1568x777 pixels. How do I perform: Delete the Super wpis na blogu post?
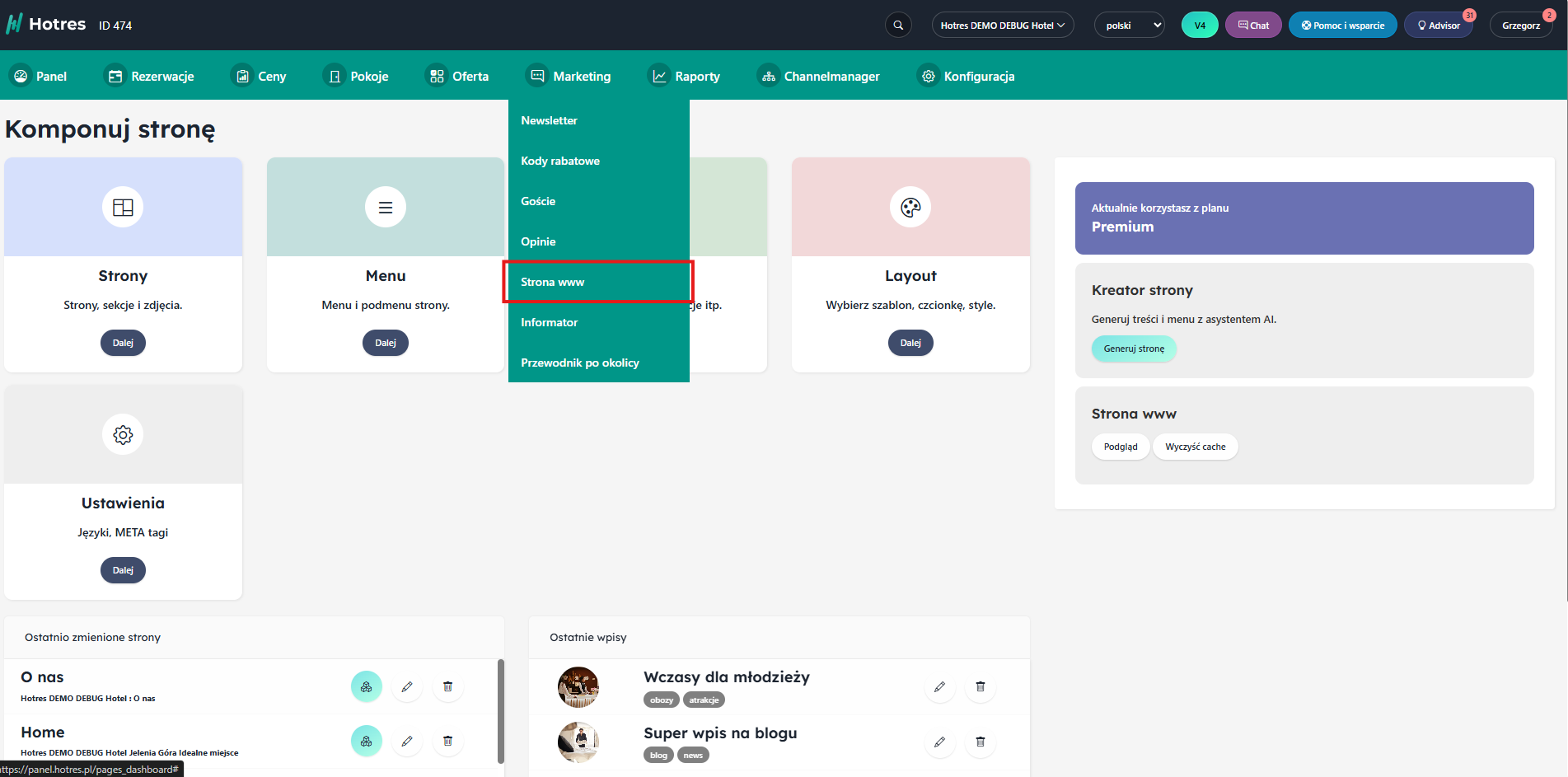tap(980, 742)
